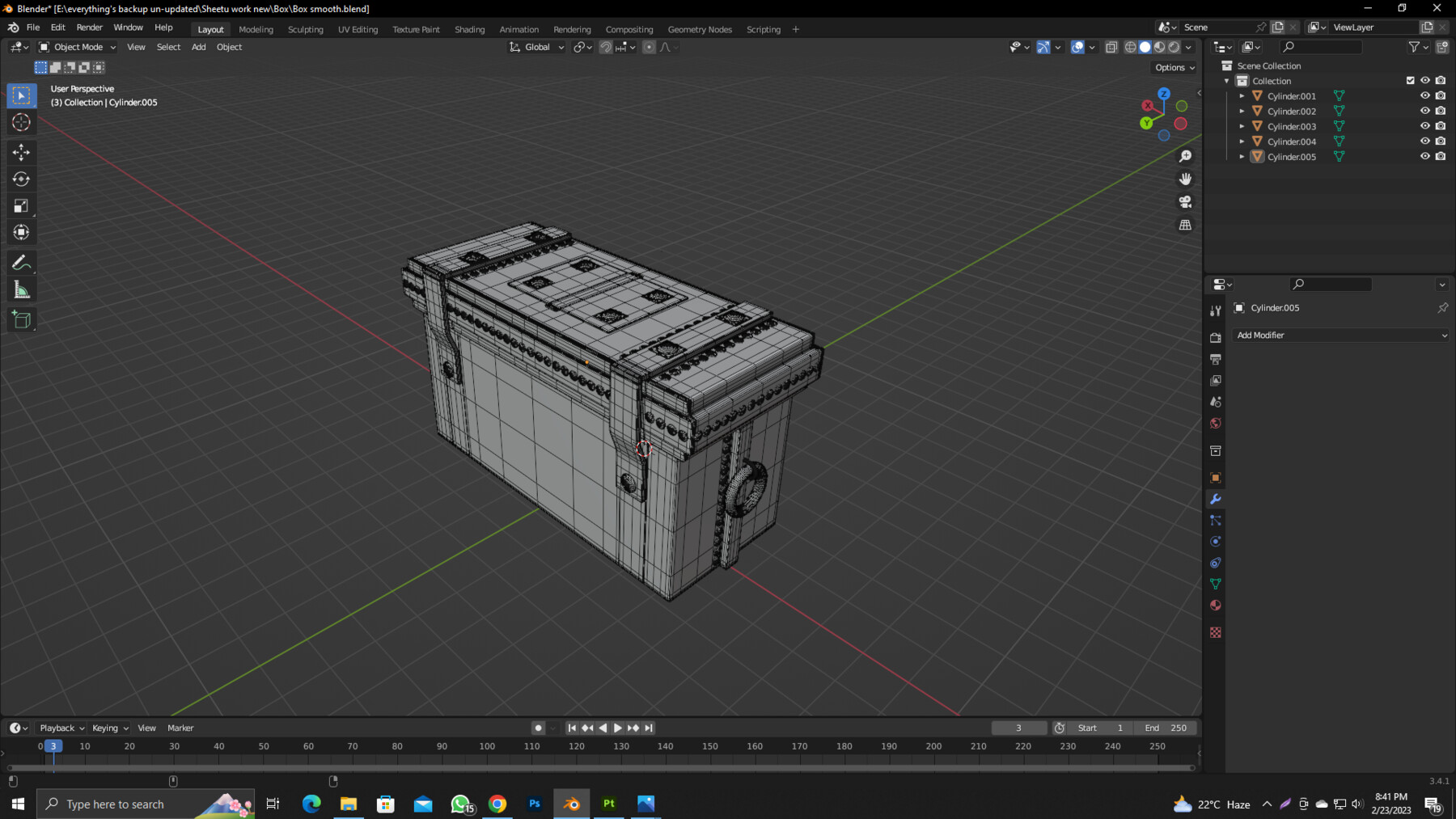Switch to the Sculpting workspace tab
Image resolution: width=1456 pixels, height=819 pixels.
(305, 29)
